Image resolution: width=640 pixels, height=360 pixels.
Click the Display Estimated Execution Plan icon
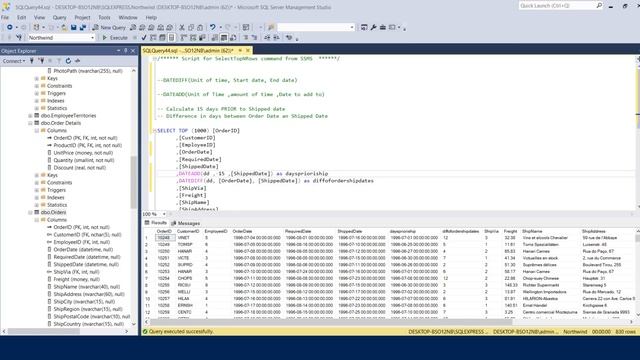click(x=153, y=38)
